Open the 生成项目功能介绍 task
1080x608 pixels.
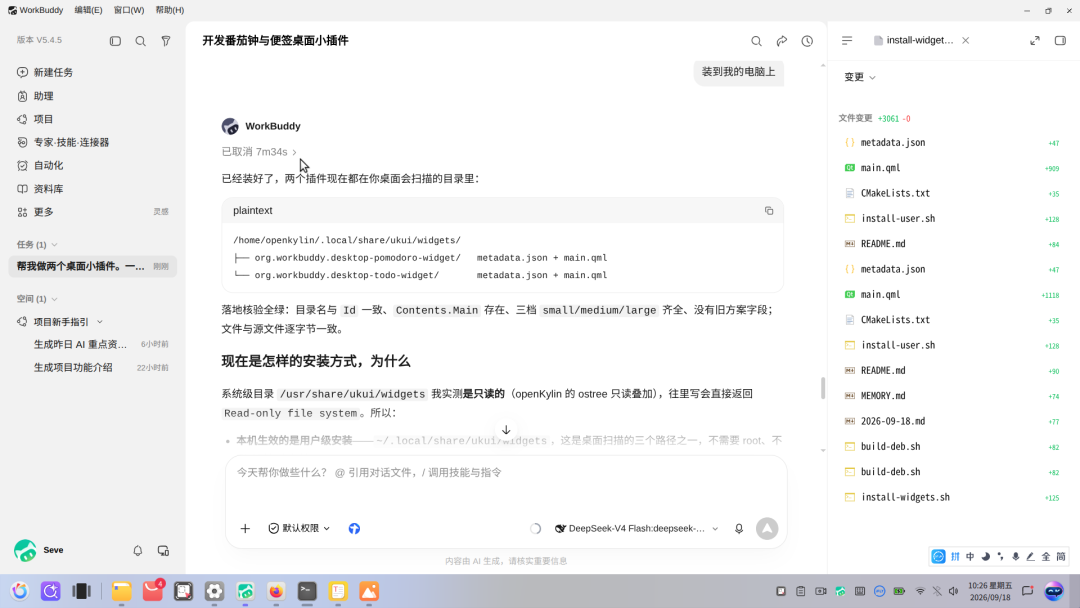(x=73, y=368)
